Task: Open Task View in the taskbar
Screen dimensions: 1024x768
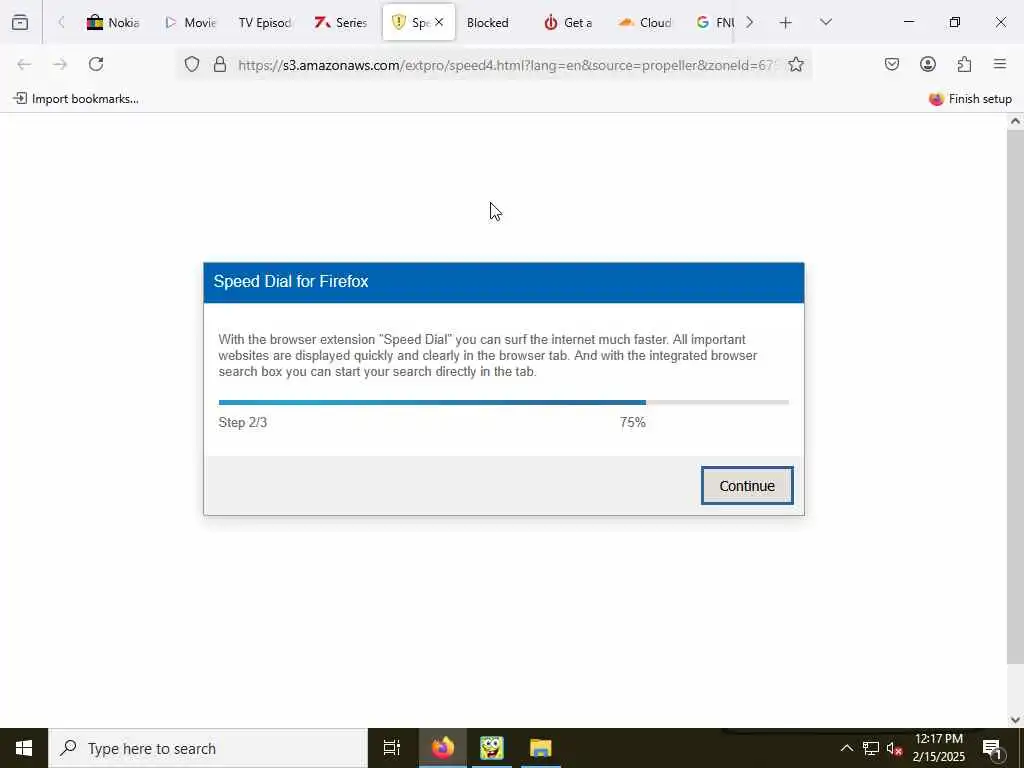Action: [391, 748]
